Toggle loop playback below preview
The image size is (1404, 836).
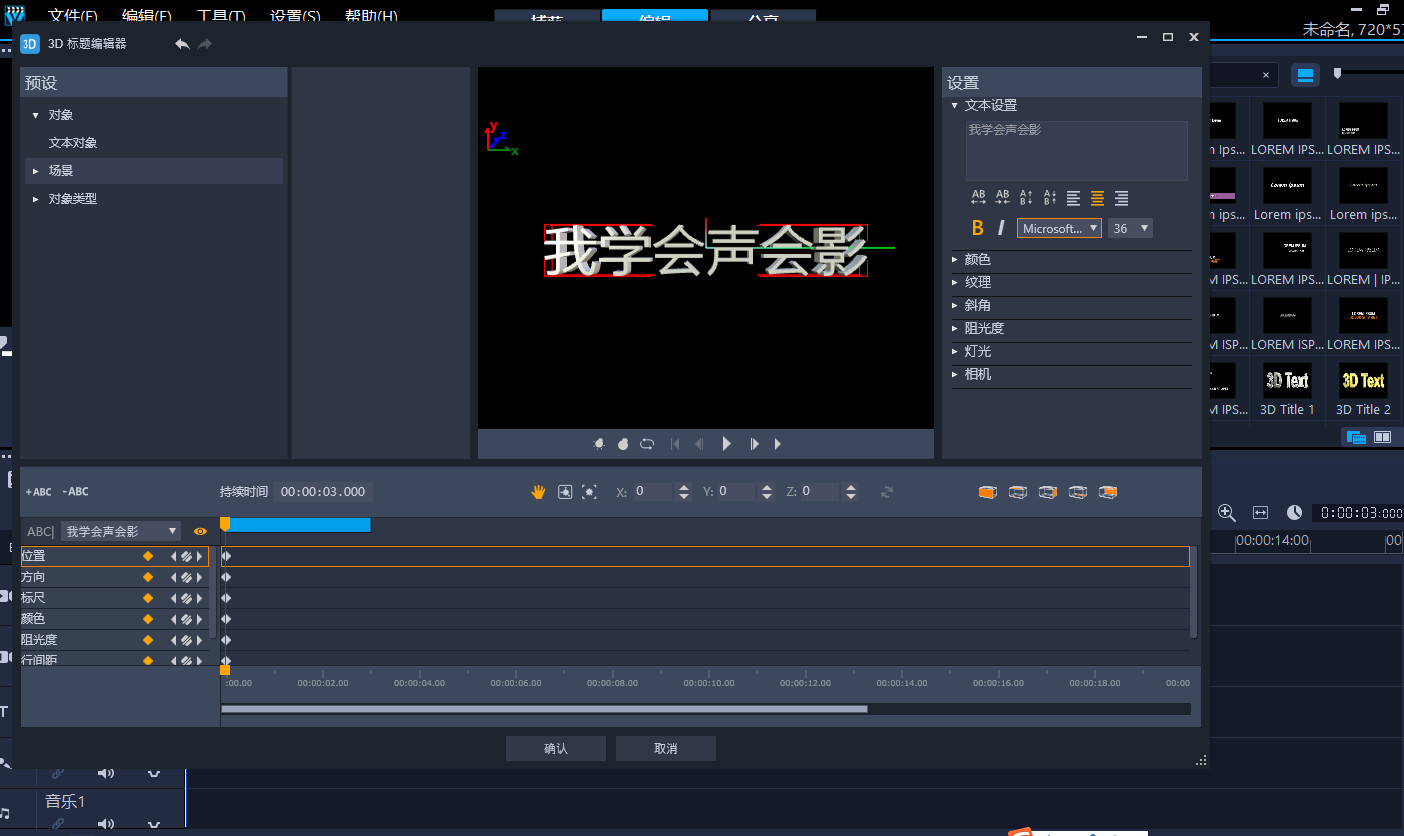pyautogui.click(x=647, y=444)
